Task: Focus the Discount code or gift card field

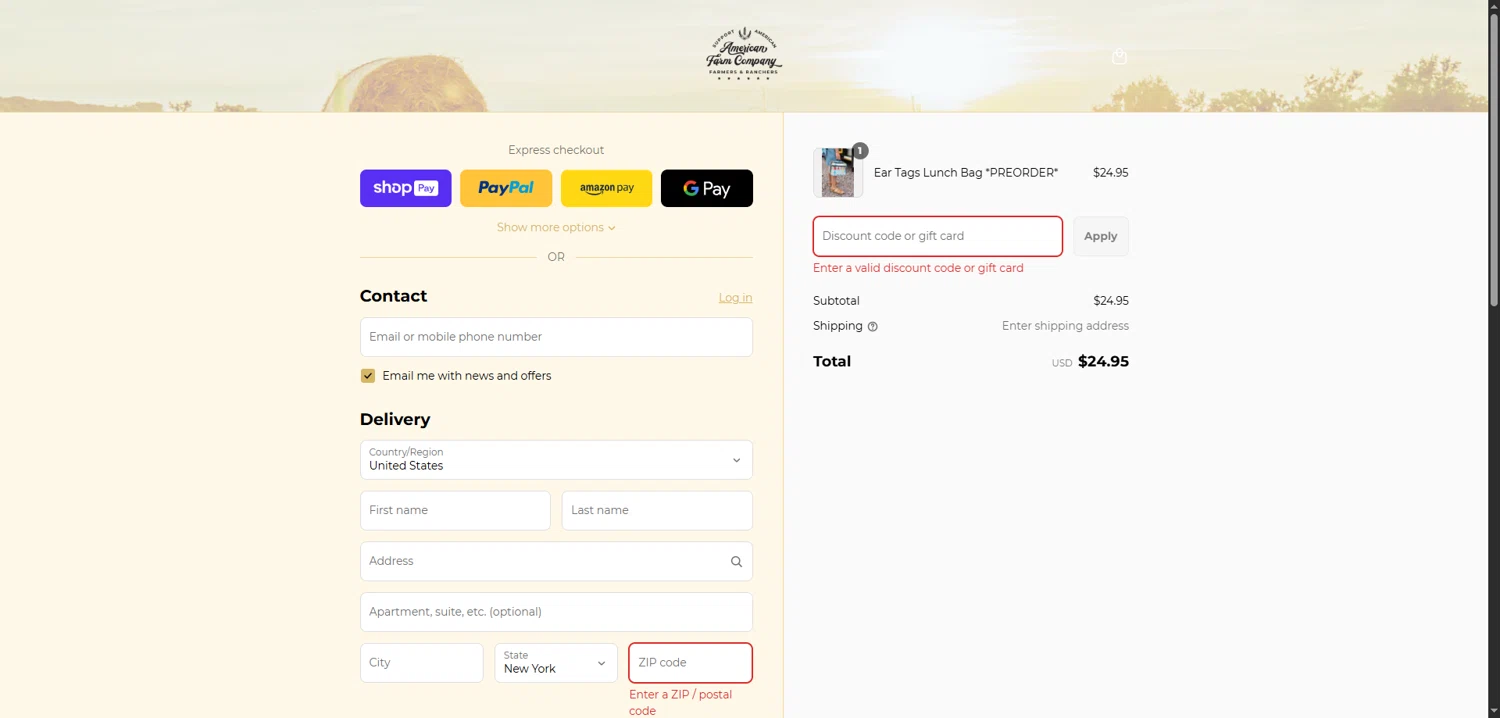Action: (938, 237)
